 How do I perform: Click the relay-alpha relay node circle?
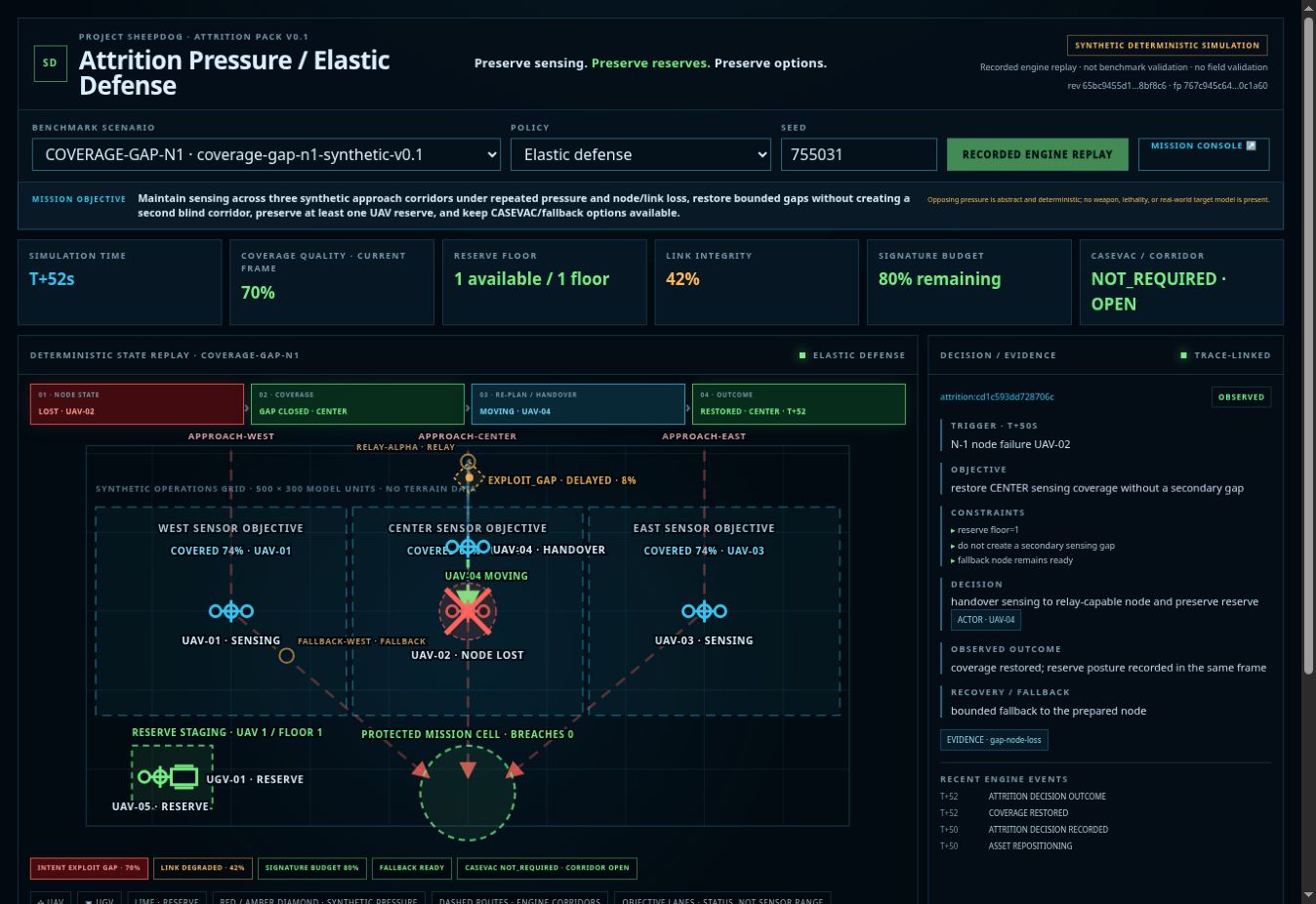coord(468,461)
